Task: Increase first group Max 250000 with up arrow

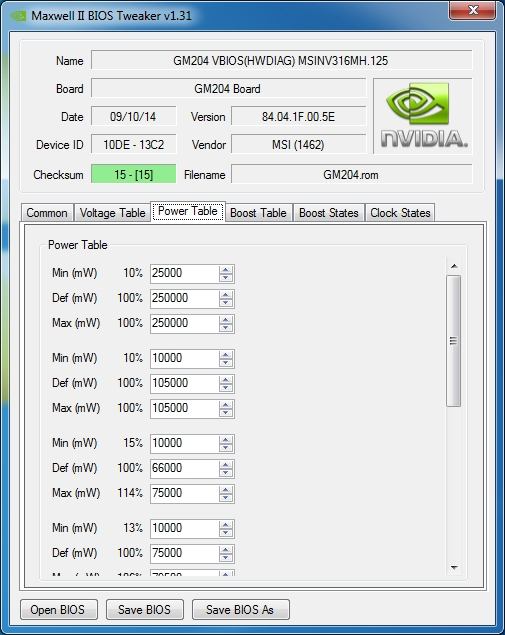Action: [x=226, y=320]
